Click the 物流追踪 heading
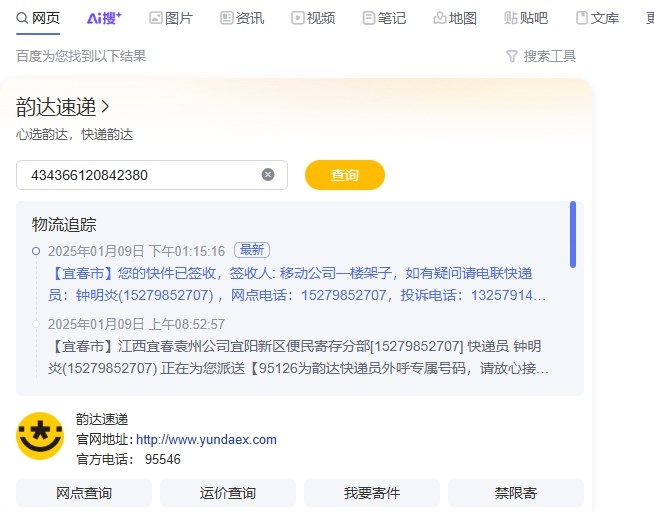654x511 pixels. pyautogui.click(x=64, y=224)
